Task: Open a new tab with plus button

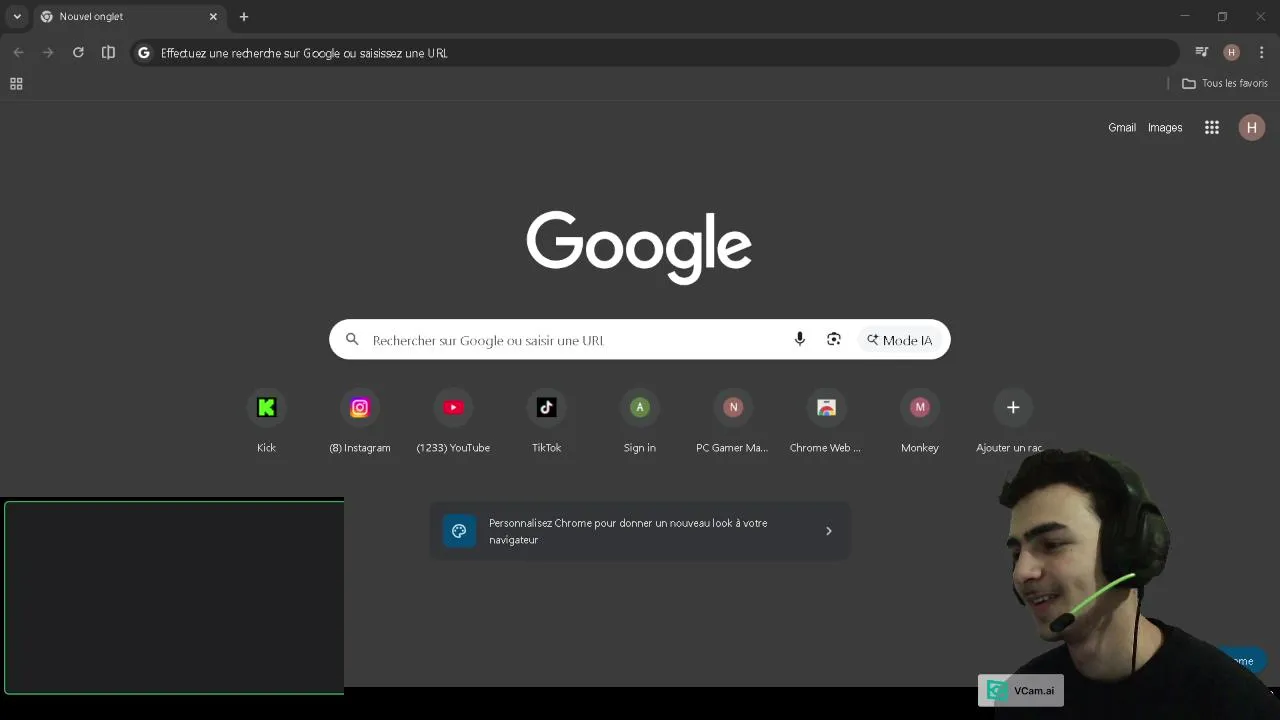Action: pos(244,16)
